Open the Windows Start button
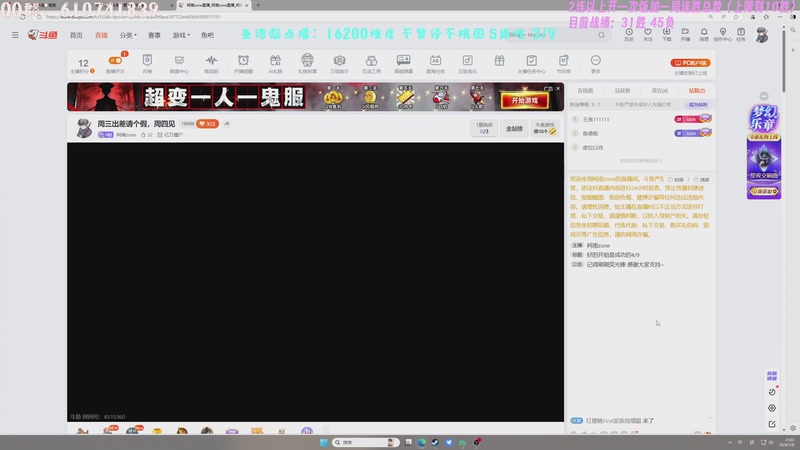The image size is (800, 450). tap(323, 442)
